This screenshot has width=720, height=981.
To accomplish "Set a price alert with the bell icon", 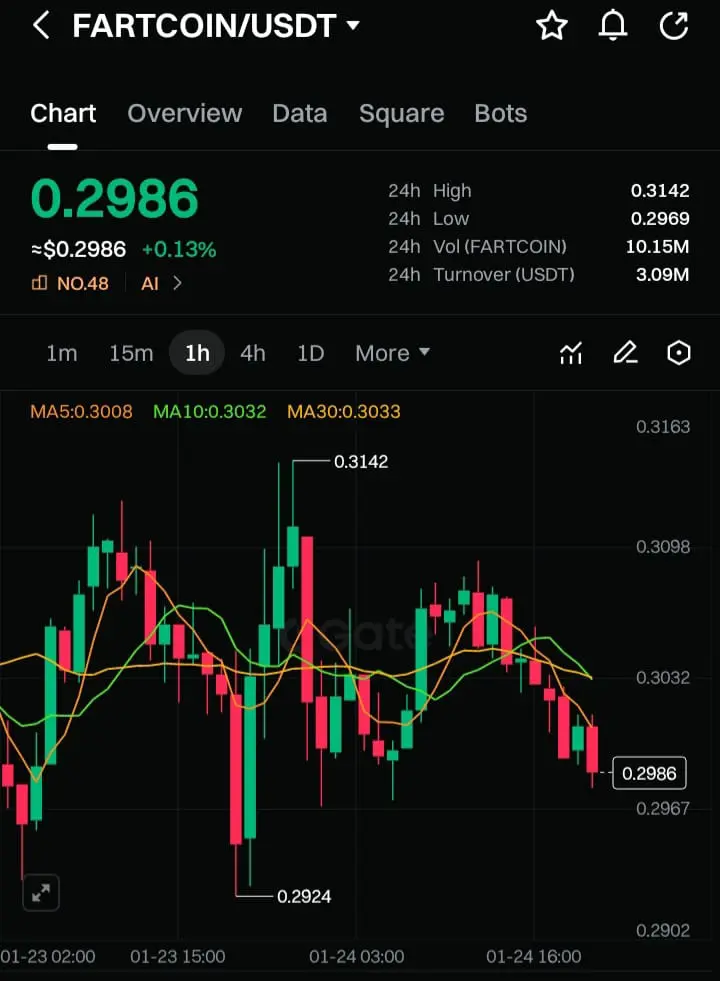I will 613,26.
